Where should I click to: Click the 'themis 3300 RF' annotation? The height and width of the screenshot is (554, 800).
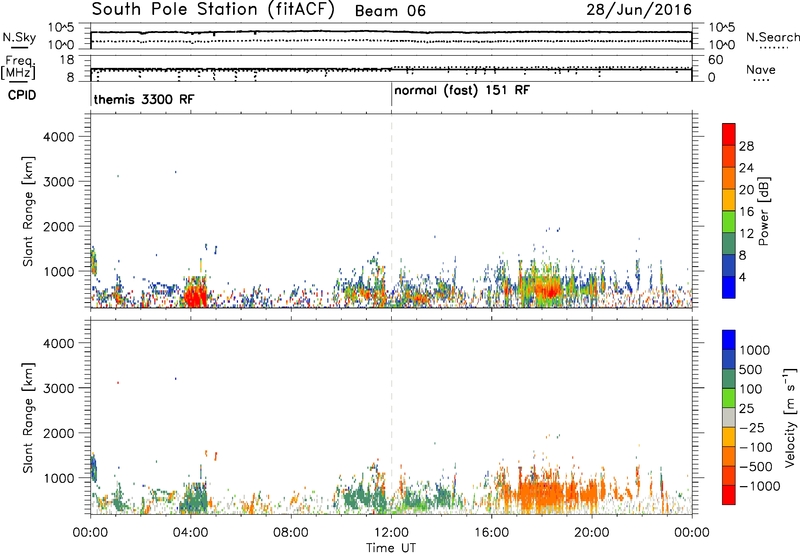[144, 99]
